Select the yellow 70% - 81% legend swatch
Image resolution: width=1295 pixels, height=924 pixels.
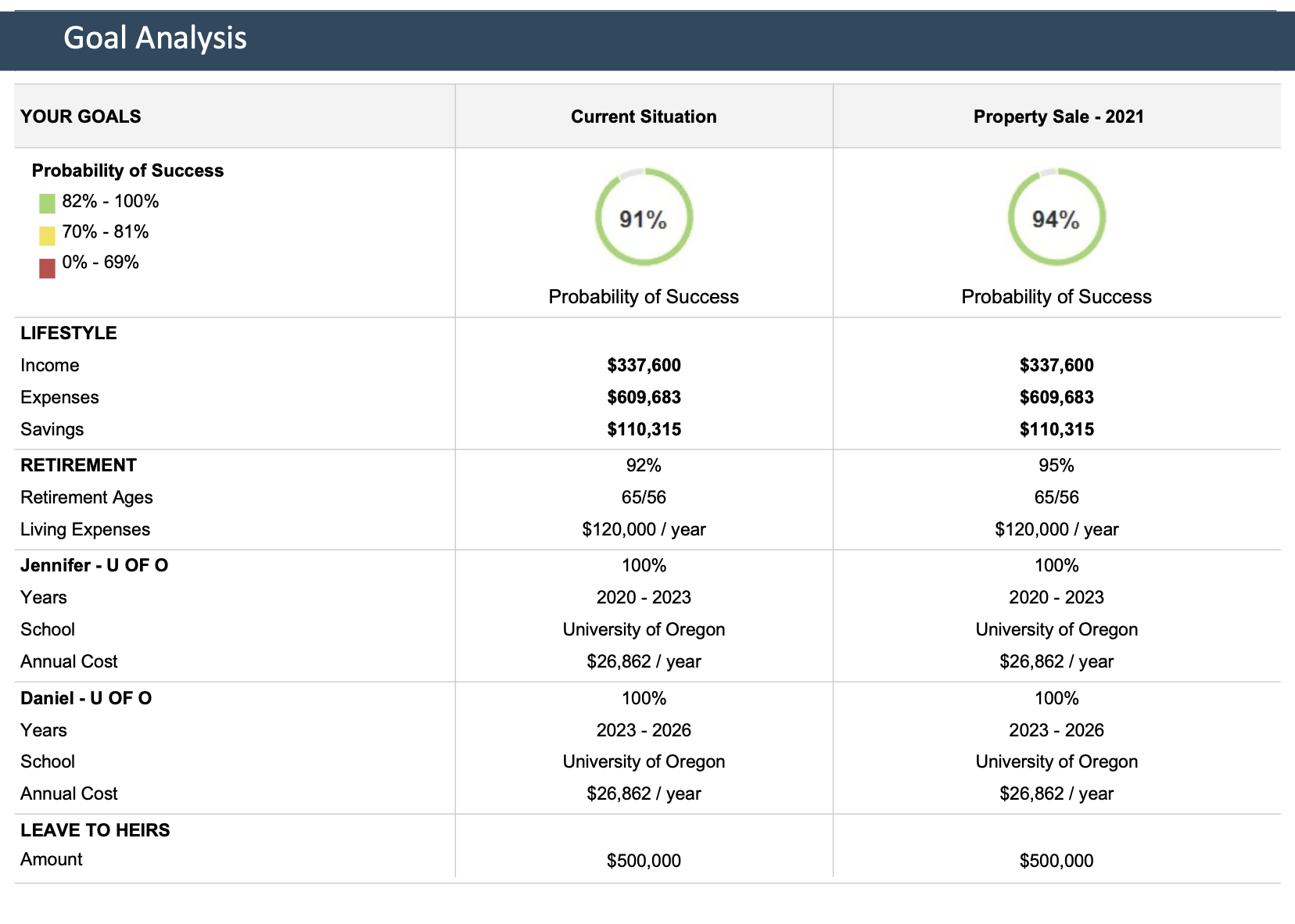[x=47, y=235]
